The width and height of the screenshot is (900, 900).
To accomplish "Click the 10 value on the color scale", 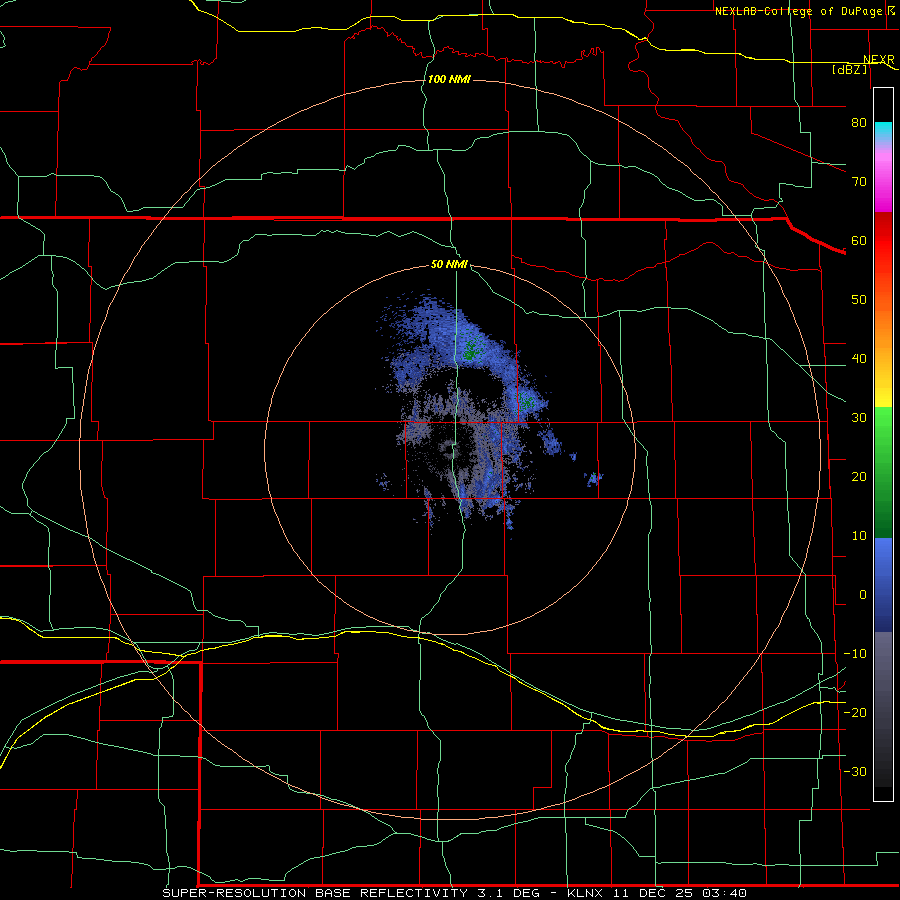I will 859,536.
